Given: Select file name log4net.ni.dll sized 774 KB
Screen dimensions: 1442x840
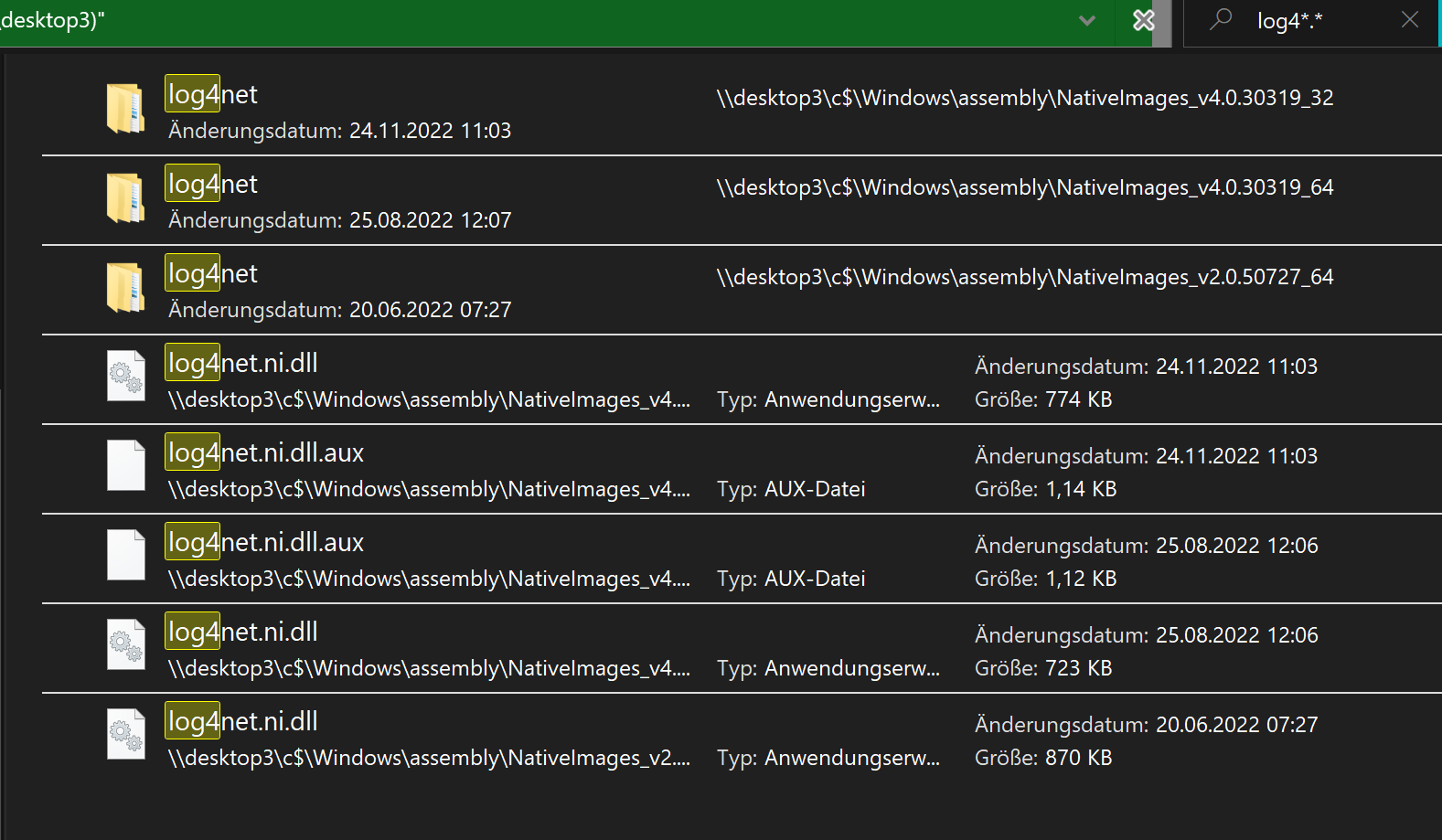Looking at the screenshot, I should (x=242, y=363).
